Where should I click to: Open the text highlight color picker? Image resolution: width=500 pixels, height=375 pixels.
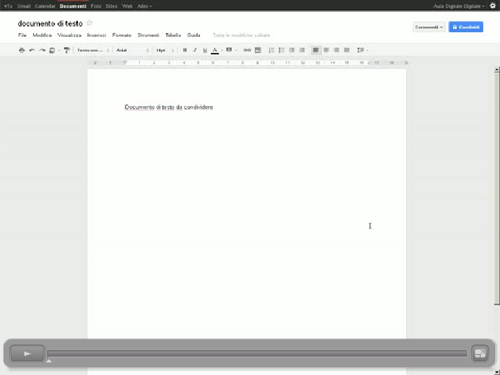pyautogui.click(x=229, y=50)
